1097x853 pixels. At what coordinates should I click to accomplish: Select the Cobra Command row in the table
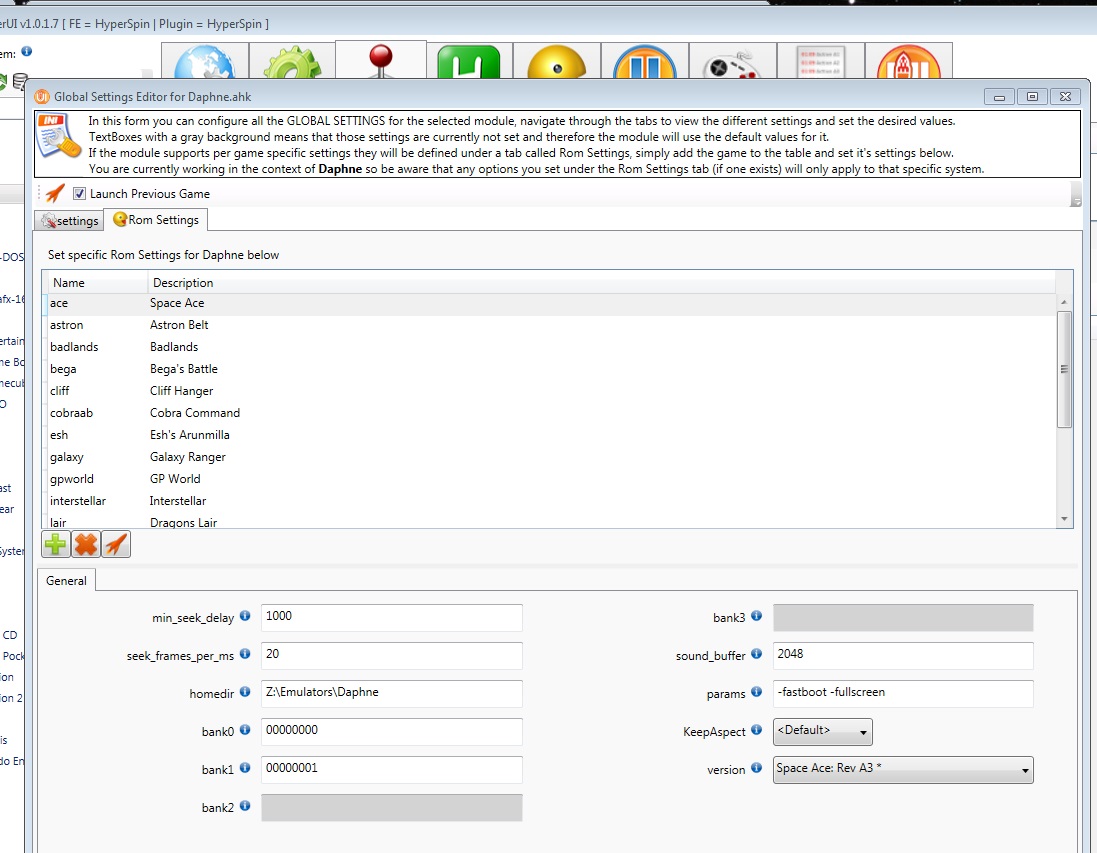tap(195, 413)
